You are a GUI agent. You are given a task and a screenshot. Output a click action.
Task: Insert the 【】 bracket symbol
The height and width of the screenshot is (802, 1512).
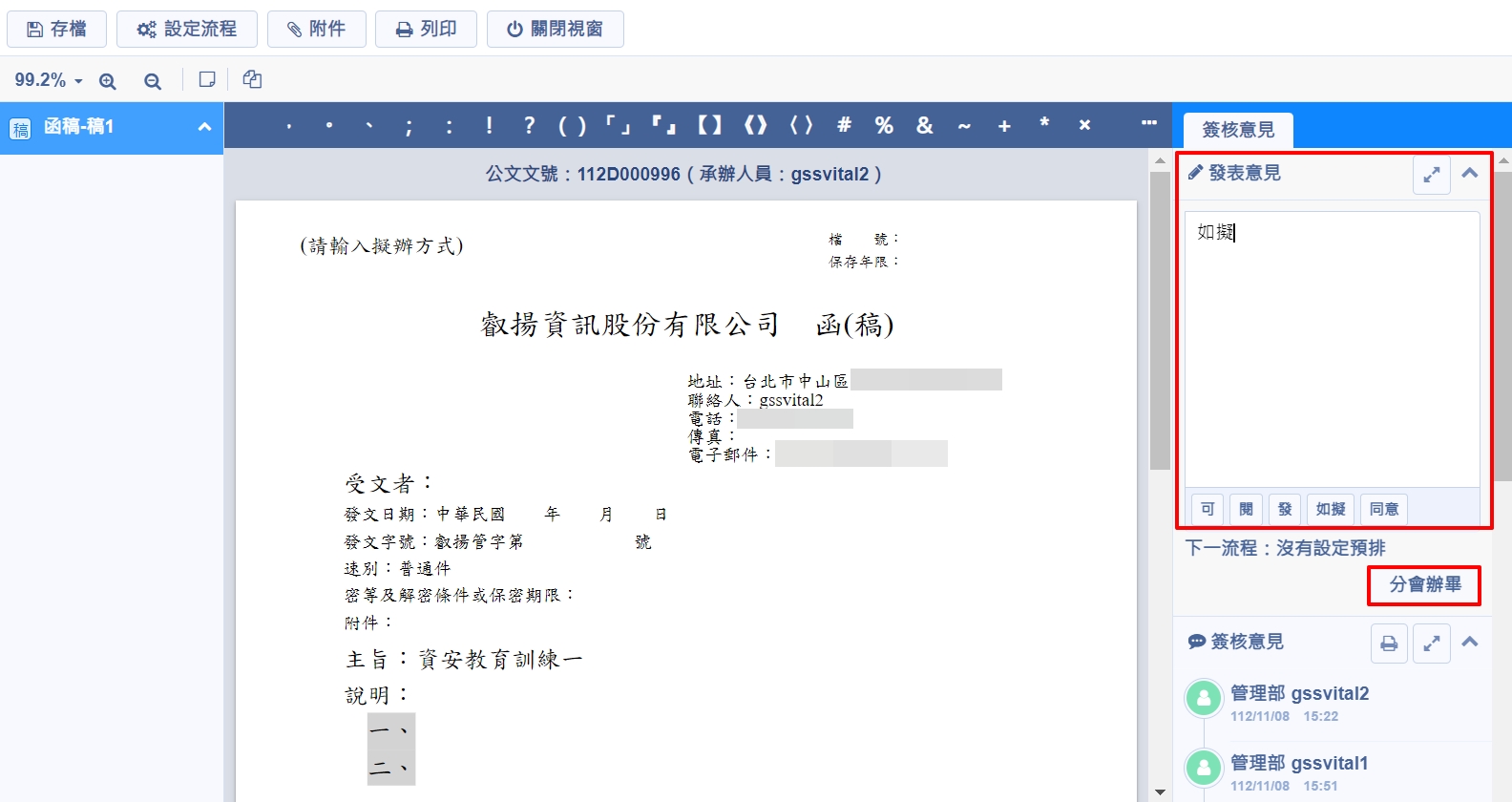(709, 125)
